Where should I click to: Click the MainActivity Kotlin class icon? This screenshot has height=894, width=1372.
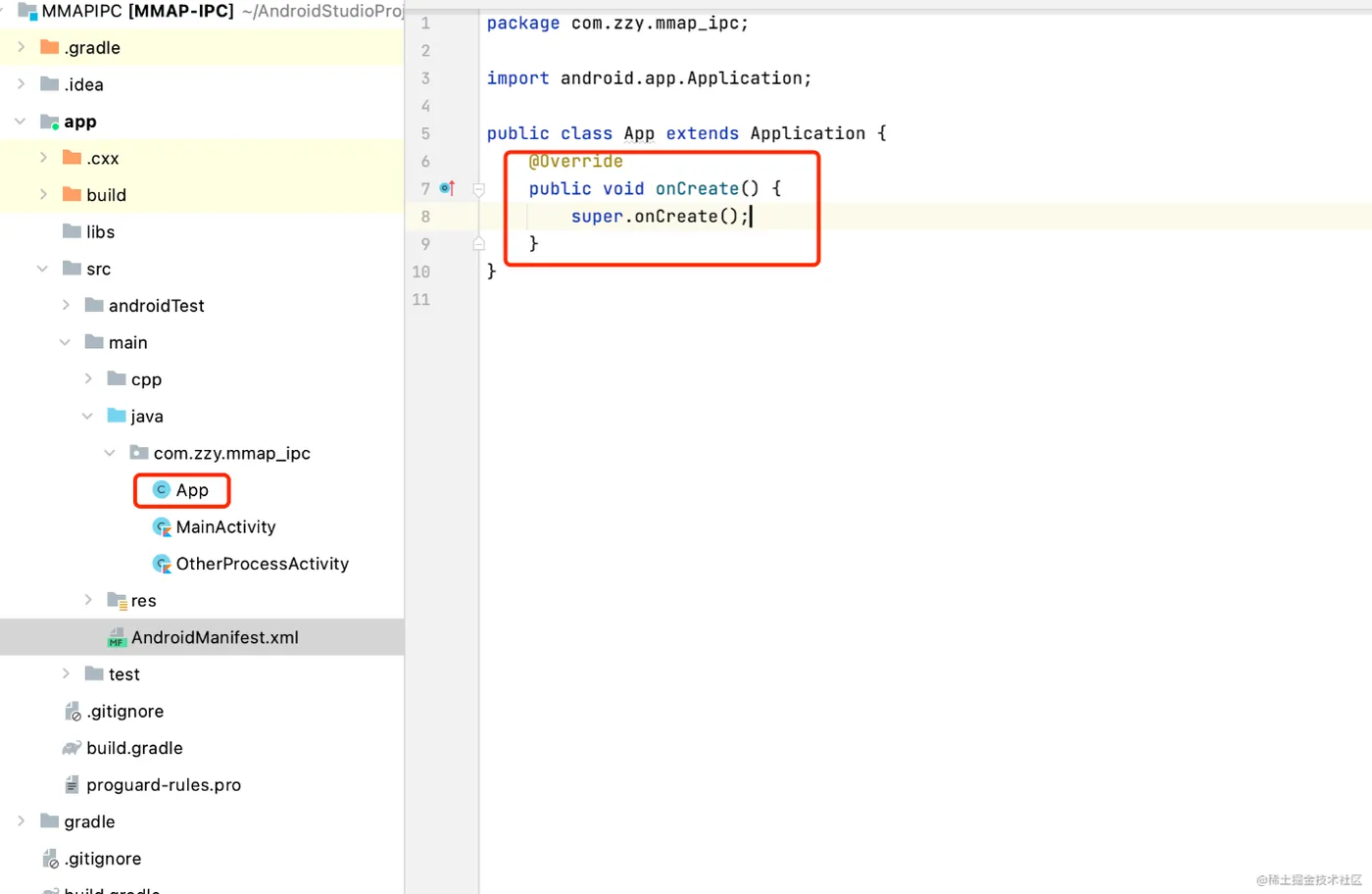click(x=163, y=527)
